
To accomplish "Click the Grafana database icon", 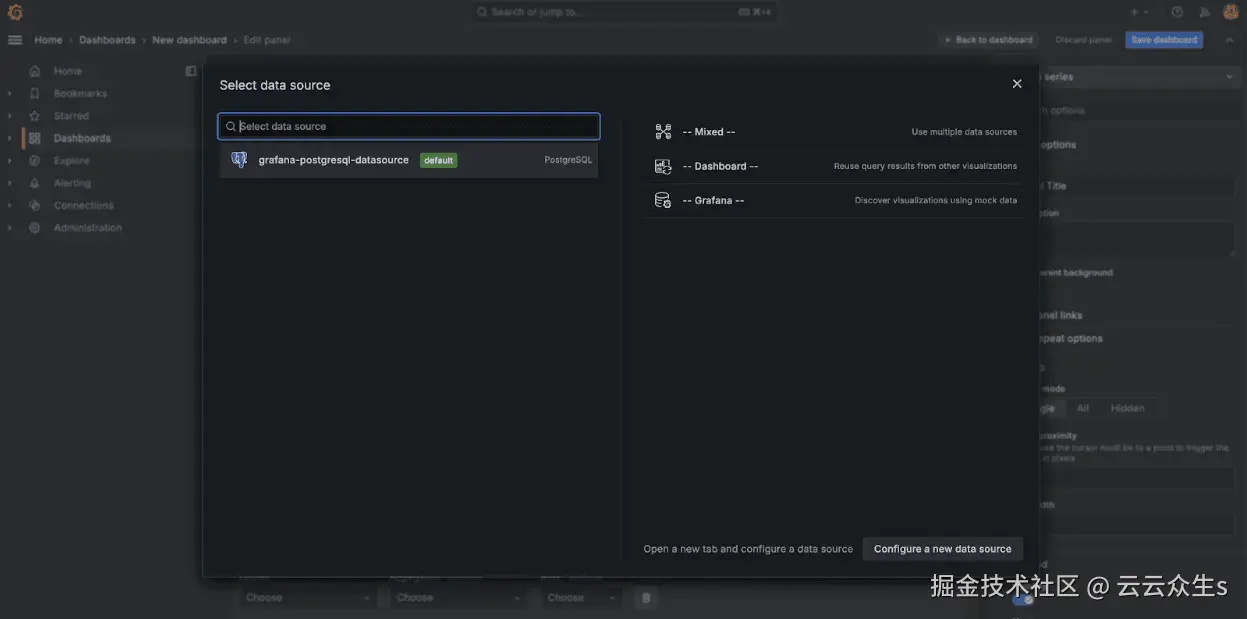I will (x=663, y=200).
